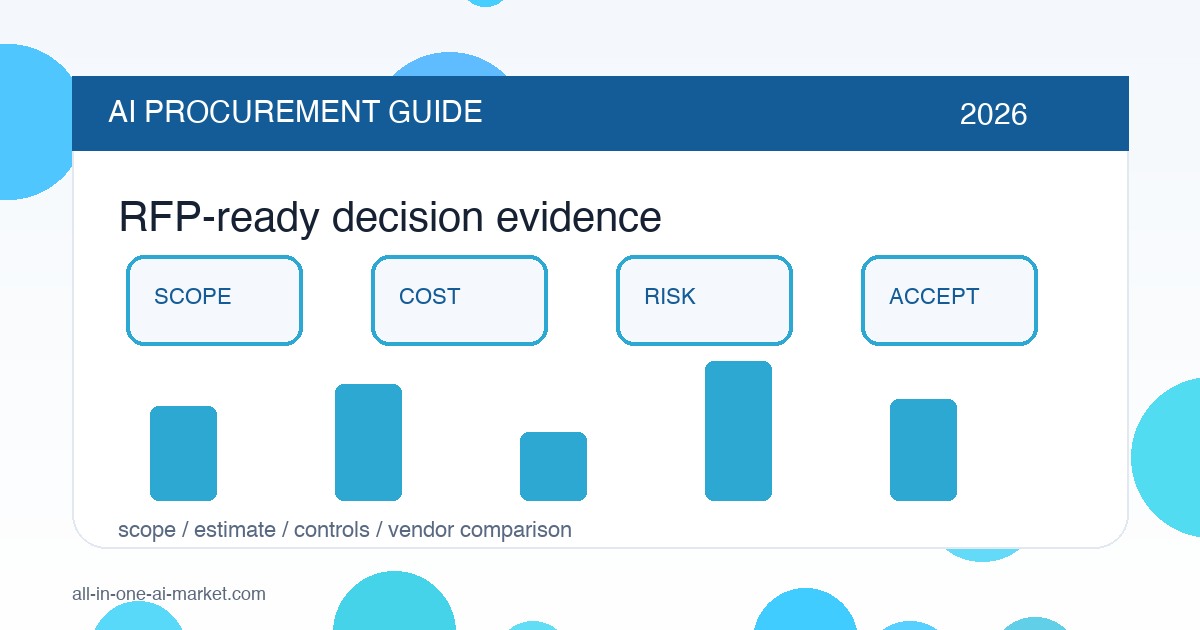Click the second bar below the COST box
Viewport: 1200px width, 630px height.
tap(368, 442)
